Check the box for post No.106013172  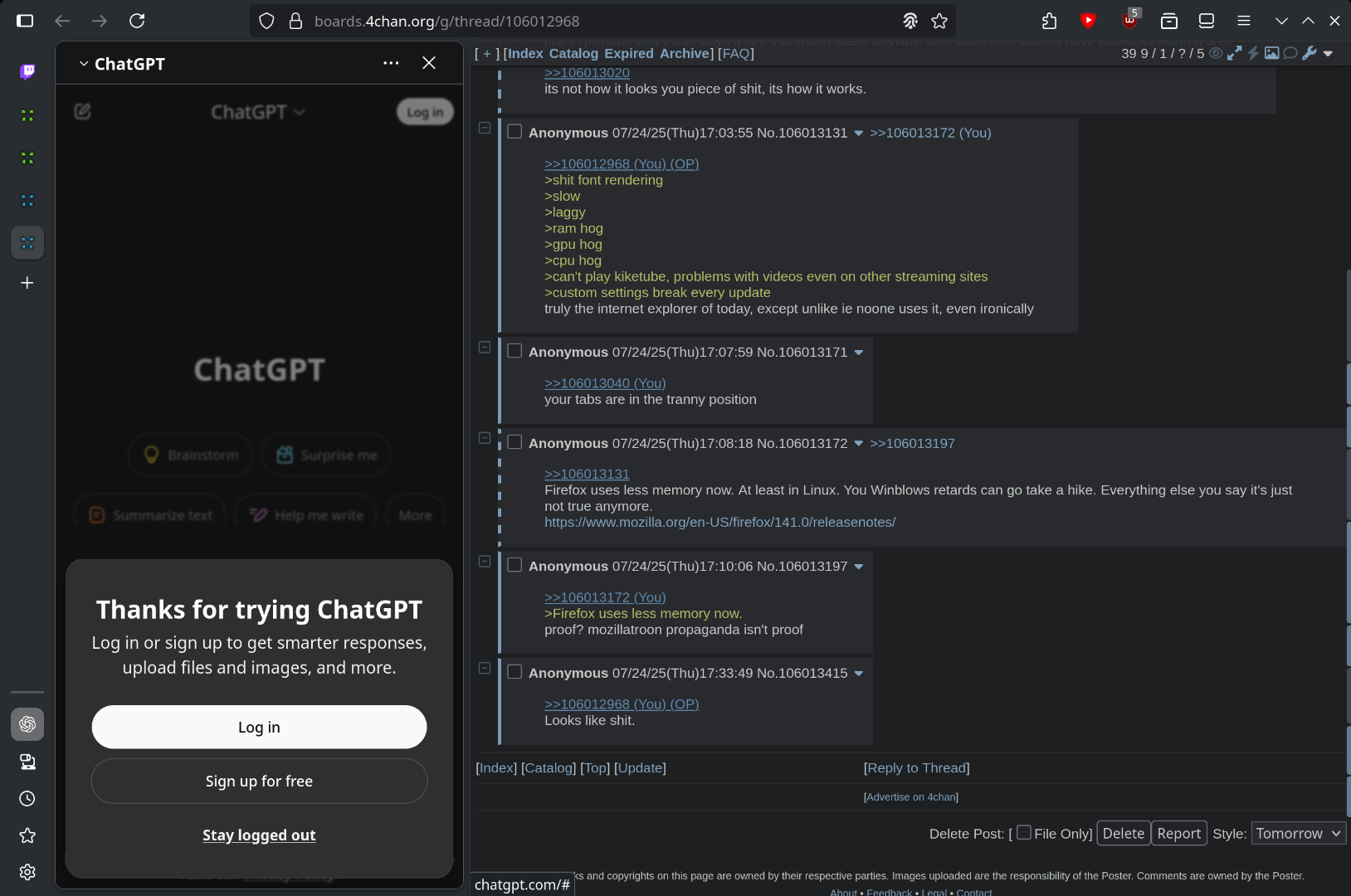point(515,442)
